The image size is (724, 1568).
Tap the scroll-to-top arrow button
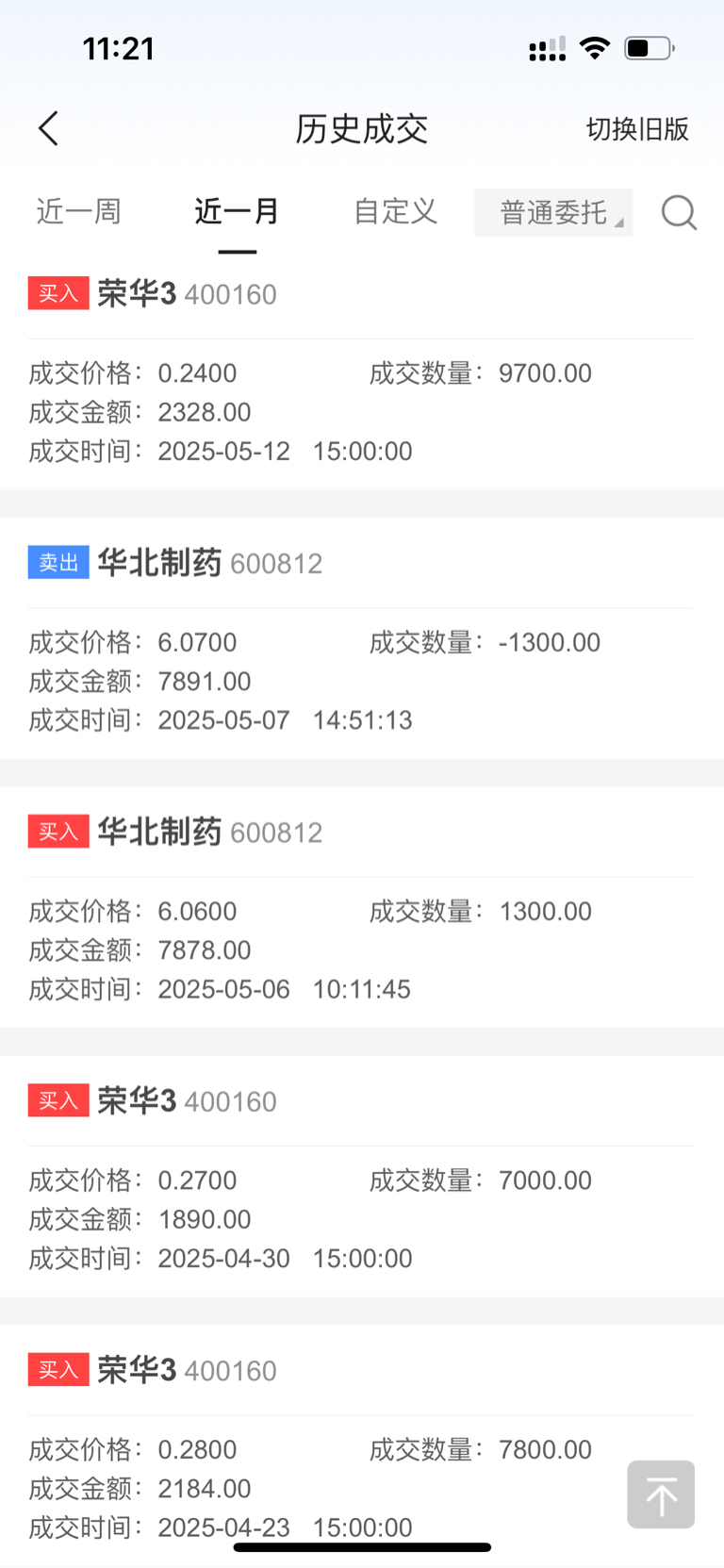pyautogui.click(x=661, y=1494)
